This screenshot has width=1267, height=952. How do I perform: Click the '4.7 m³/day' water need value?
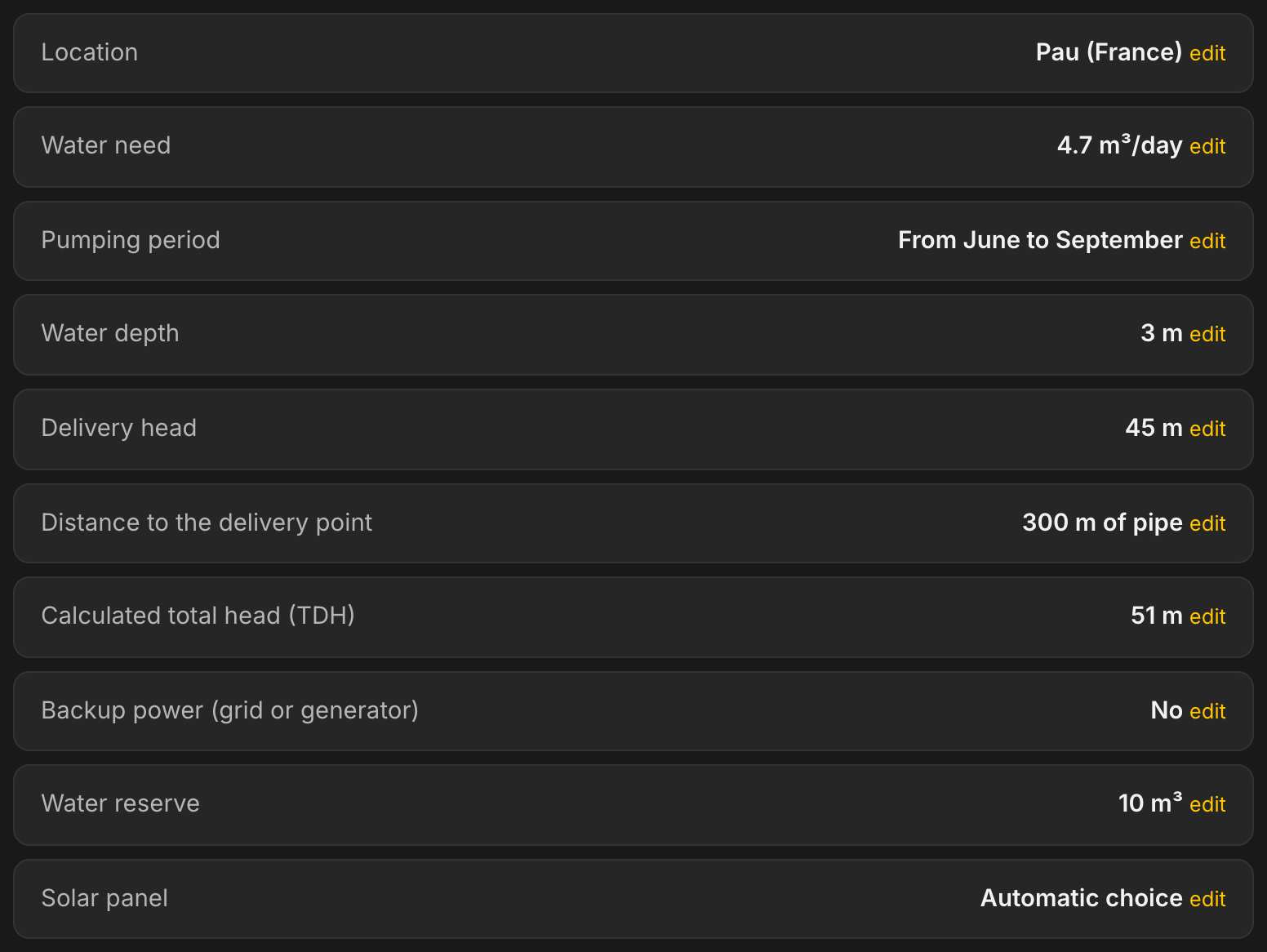coord(1119,145)
